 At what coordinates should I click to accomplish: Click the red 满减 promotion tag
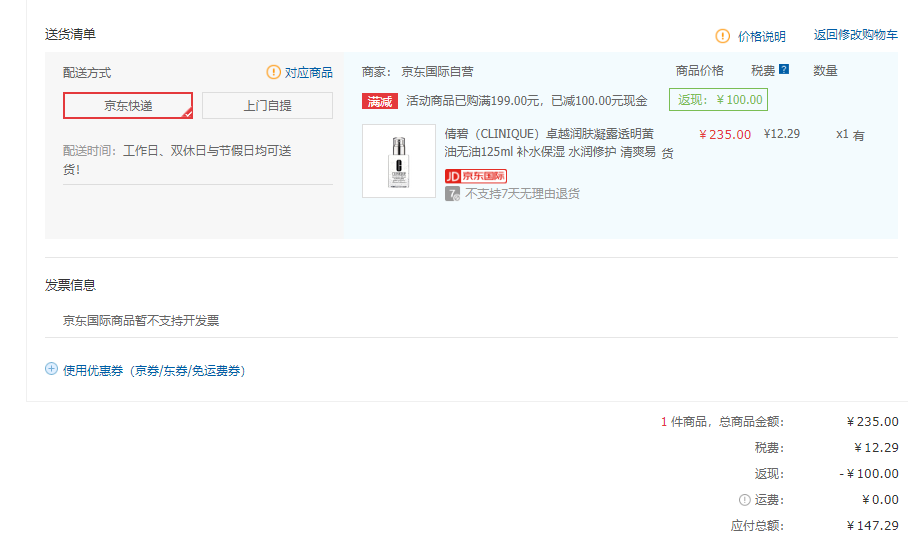[380, 101]
